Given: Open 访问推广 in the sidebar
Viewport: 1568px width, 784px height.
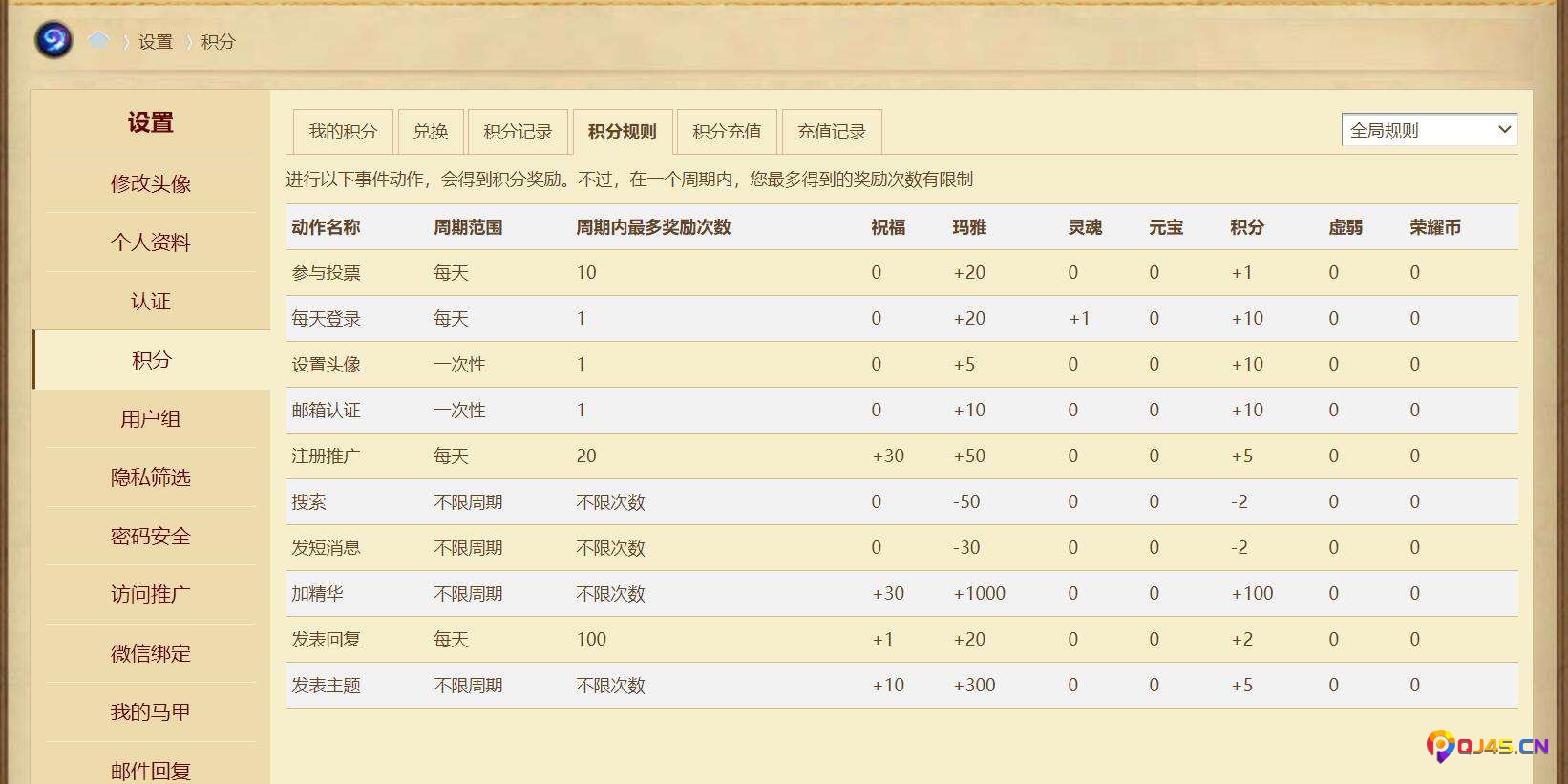Looking at the screenshot, I should coord(151,595).
